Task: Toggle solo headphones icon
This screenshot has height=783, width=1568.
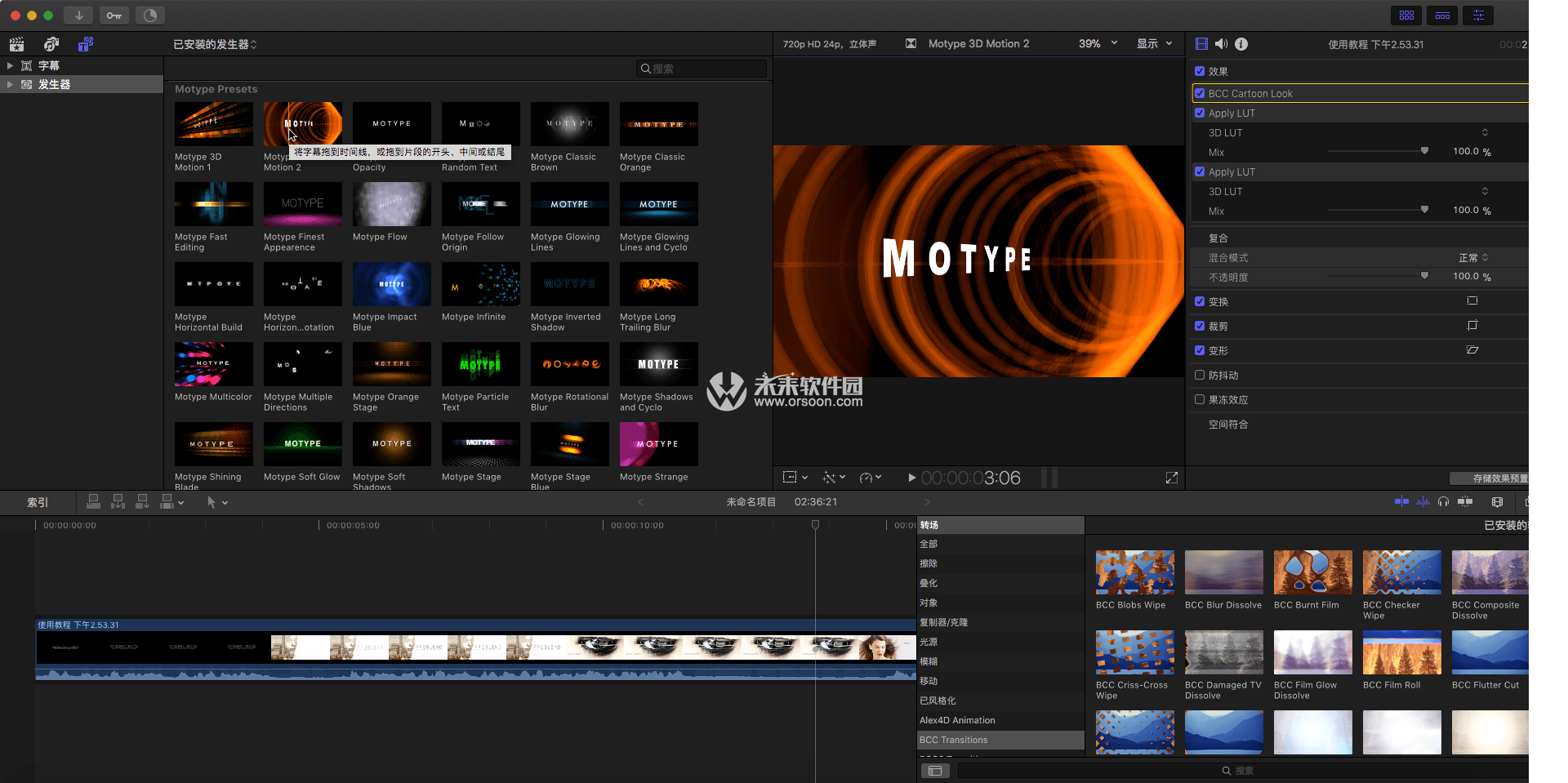Action: point(1443,502)
